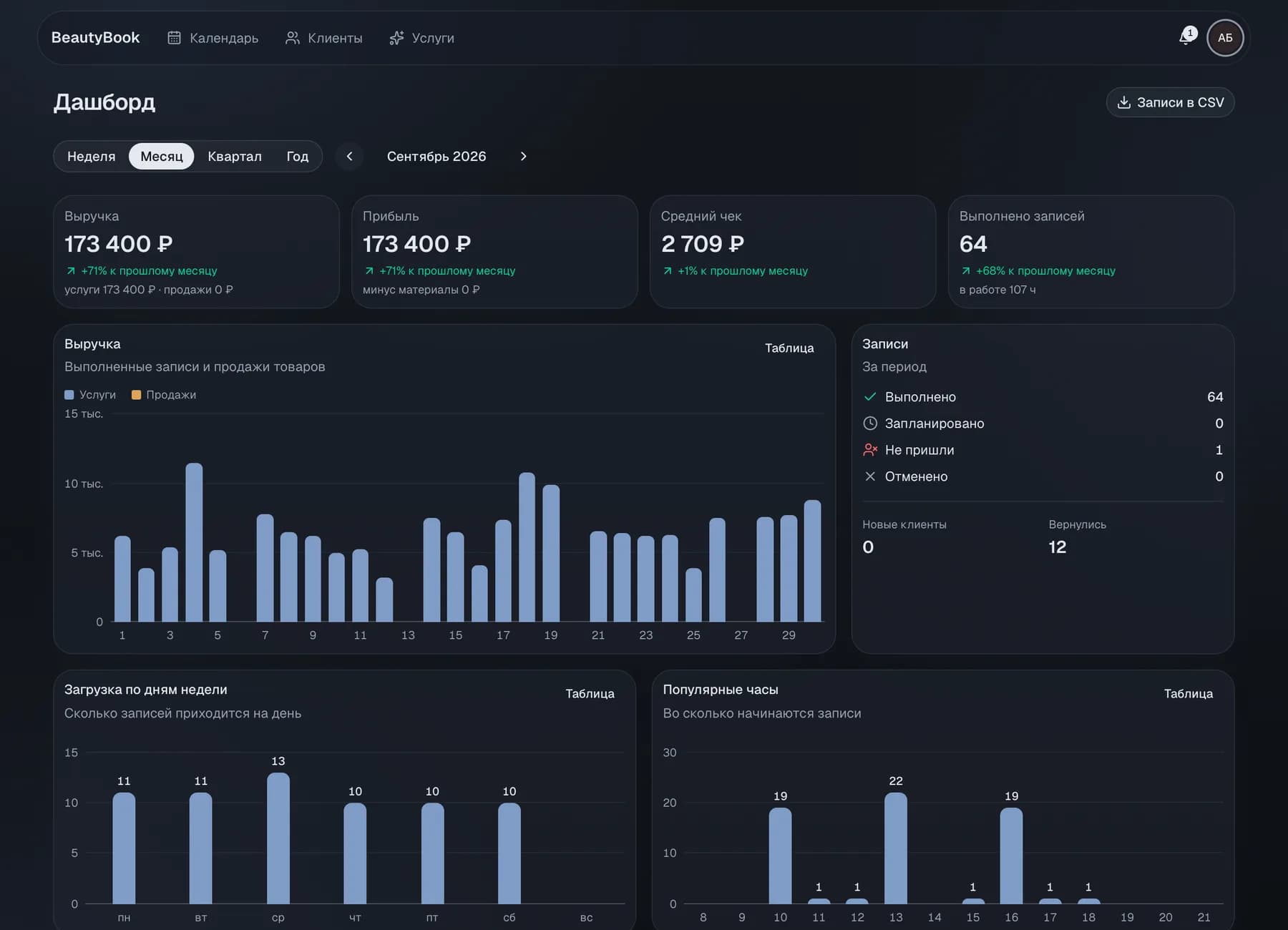1288x930 pixels.
Task: Click the text 'в работе 107 ч'
Action: point(997,290)
